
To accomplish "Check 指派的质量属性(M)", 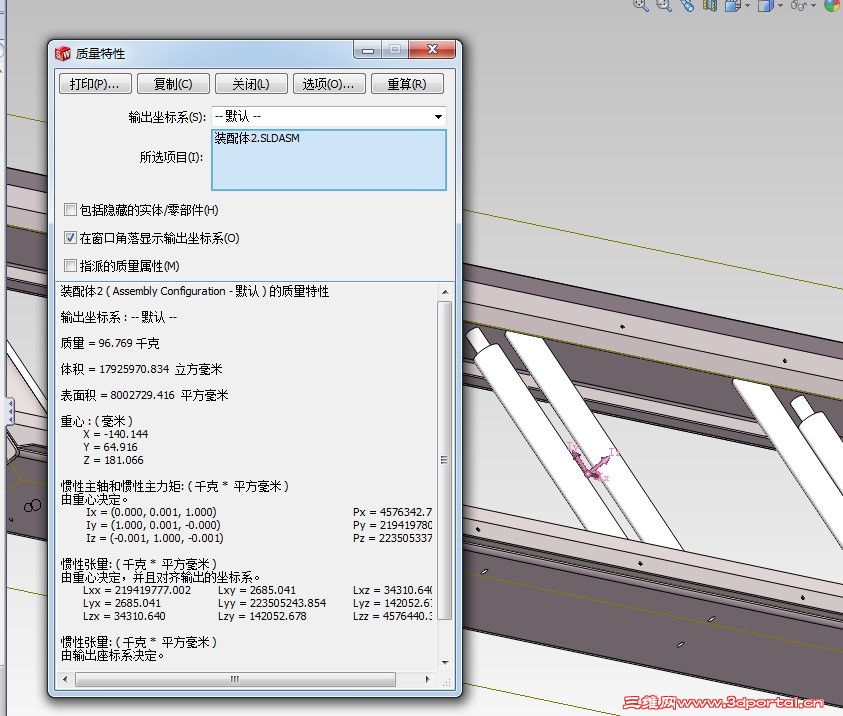I will click(70, 265).
